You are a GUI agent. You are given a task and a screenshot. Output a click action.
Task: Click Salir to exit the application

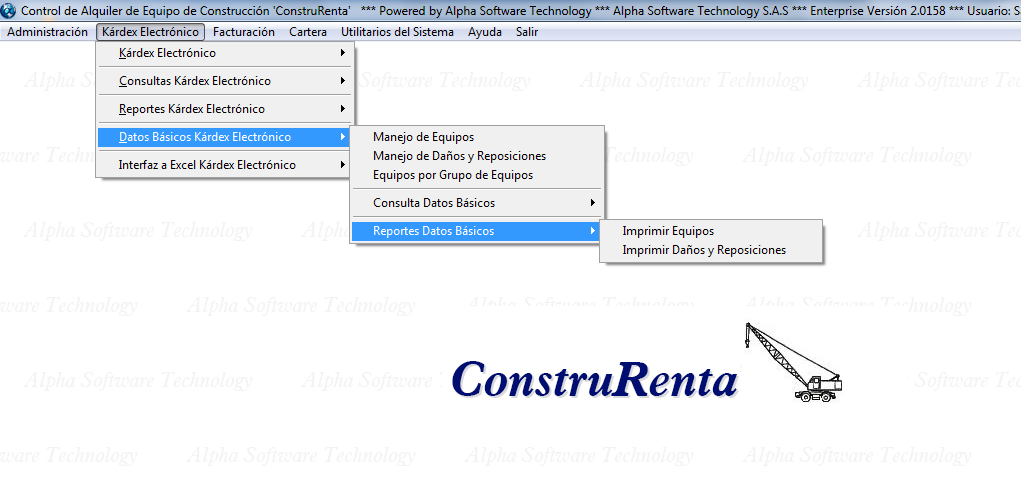[x=527, y=32]
